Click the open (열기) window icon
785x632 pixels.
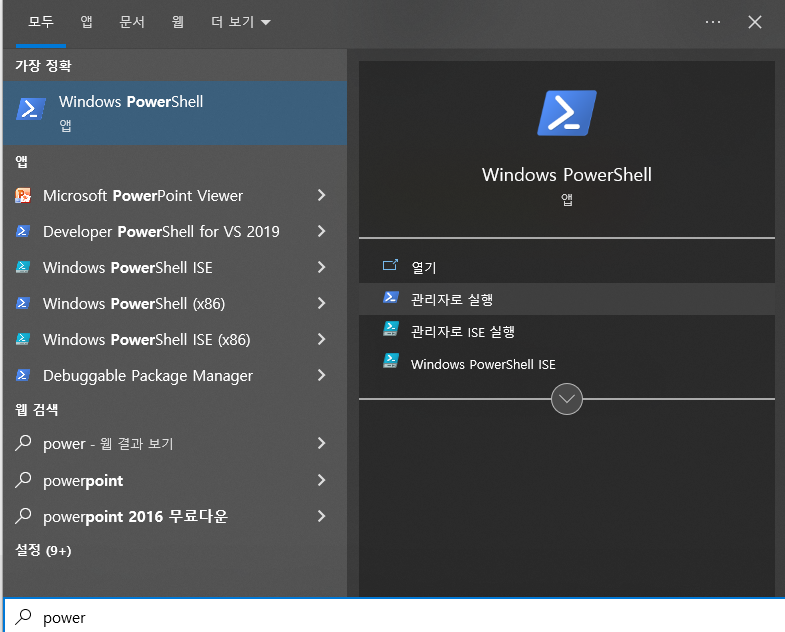click(x=390, y=265)
